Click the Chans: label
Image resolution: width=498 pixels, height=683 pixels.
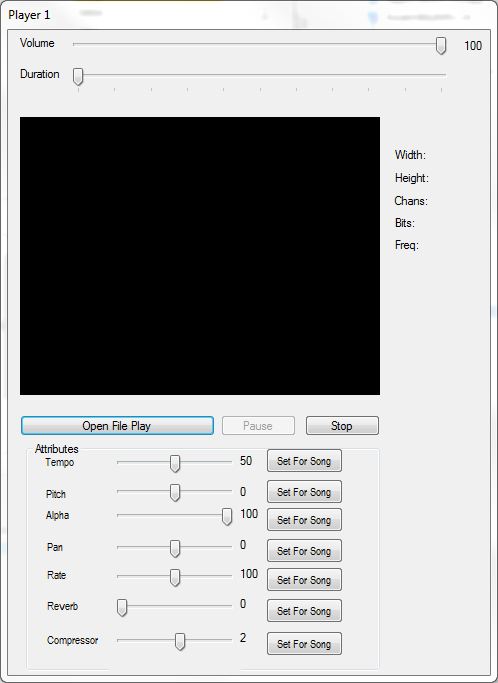tap(411, 201)
